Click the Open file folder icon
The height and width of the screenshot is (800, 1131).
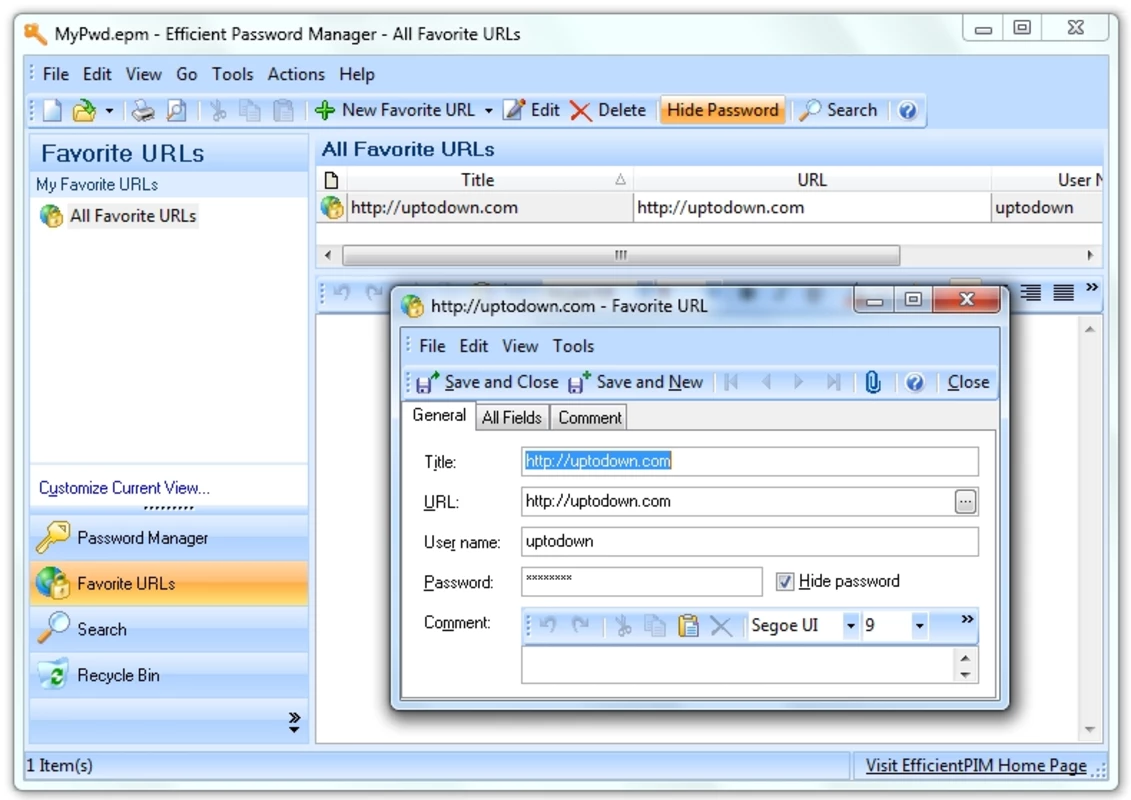pos(84,110)
